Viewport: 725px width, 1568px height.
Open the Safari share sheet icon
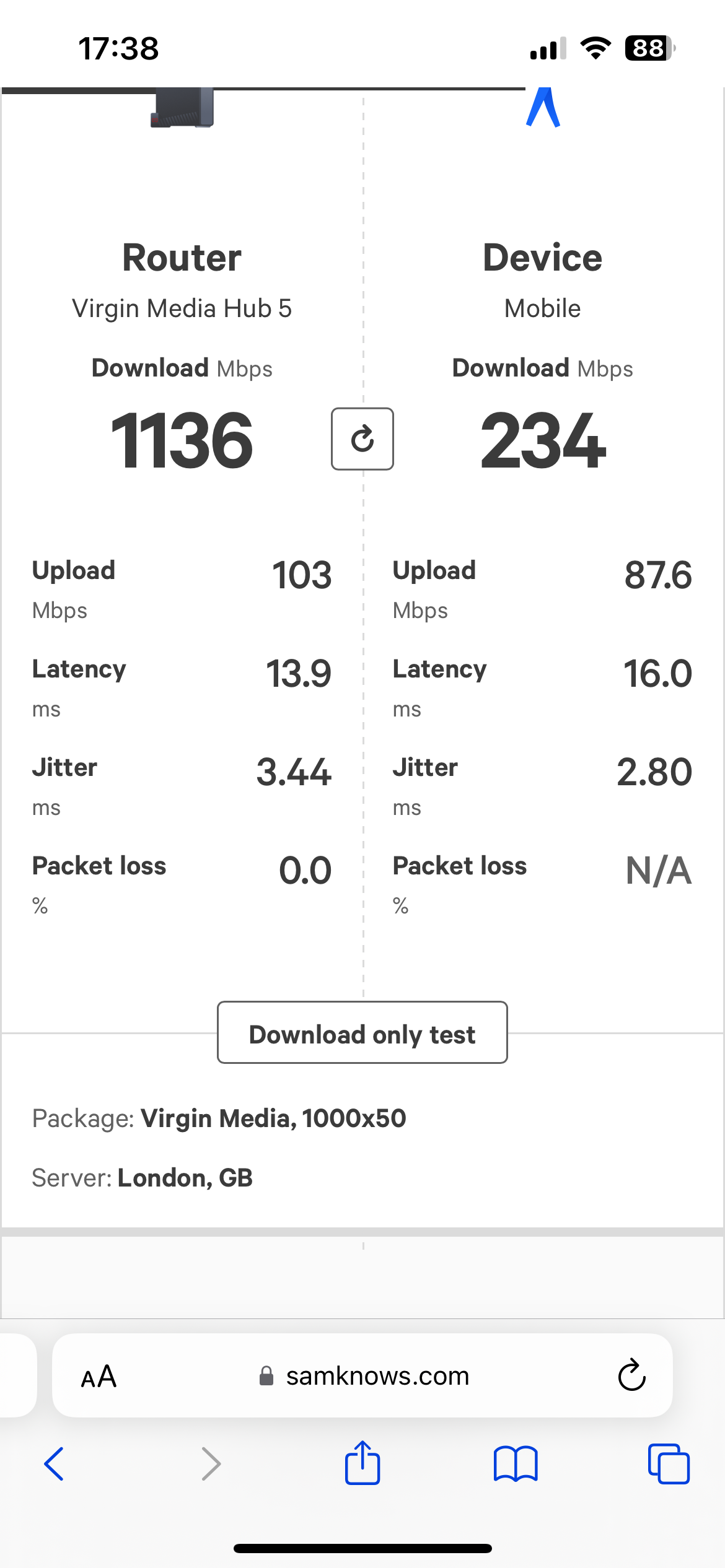point(362,1463)
